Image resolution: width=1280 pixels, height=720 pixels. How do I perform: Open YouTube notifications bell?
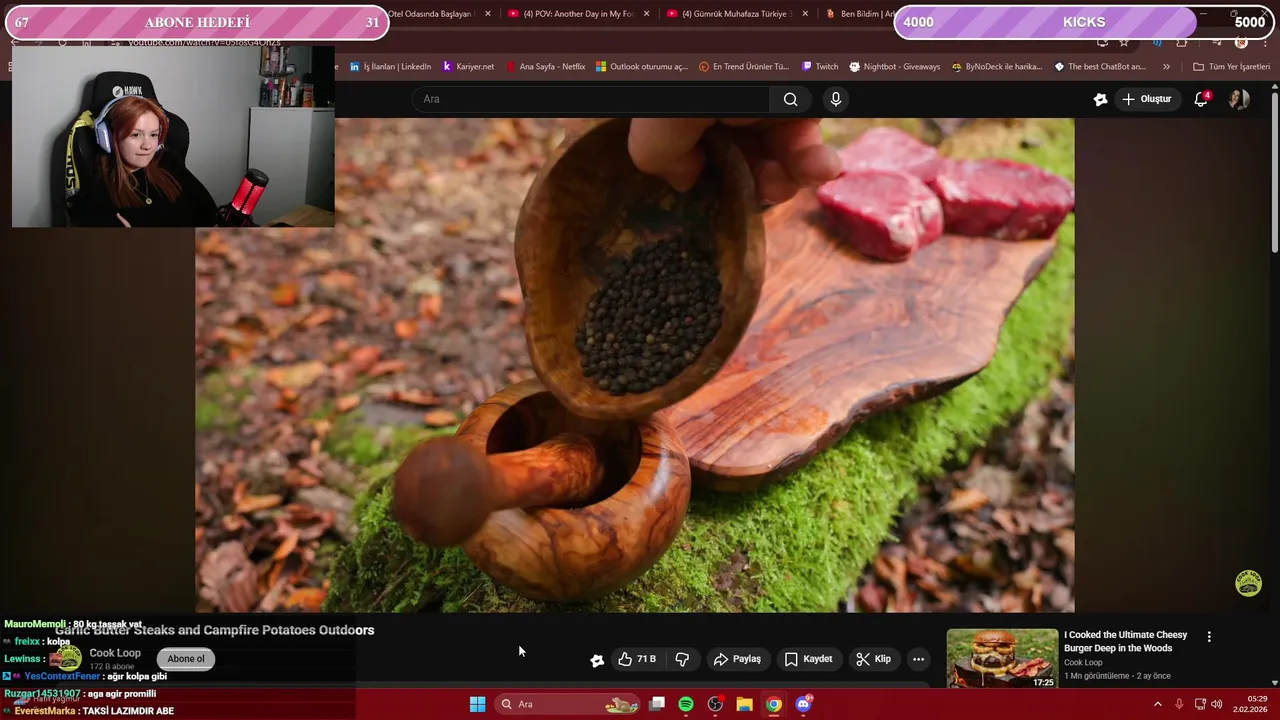coord(1202,99)
